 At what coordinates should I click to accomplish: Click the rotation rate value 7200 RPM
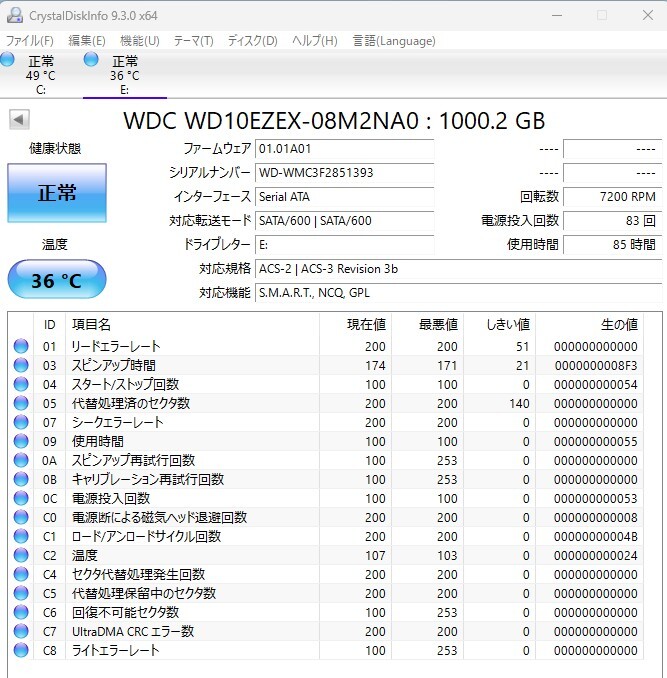tap(612, 197)
